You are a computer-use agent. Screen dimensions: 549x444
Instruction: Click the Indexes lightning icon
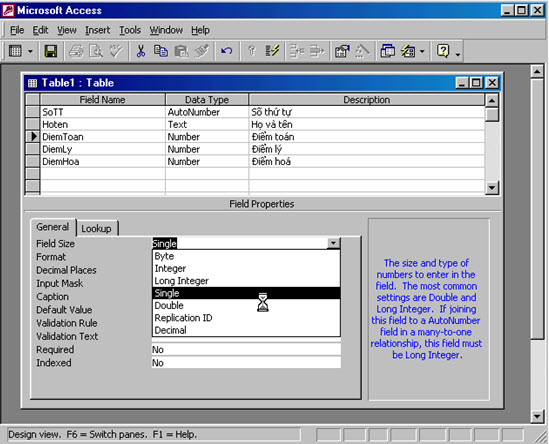[x=272, y=51]
